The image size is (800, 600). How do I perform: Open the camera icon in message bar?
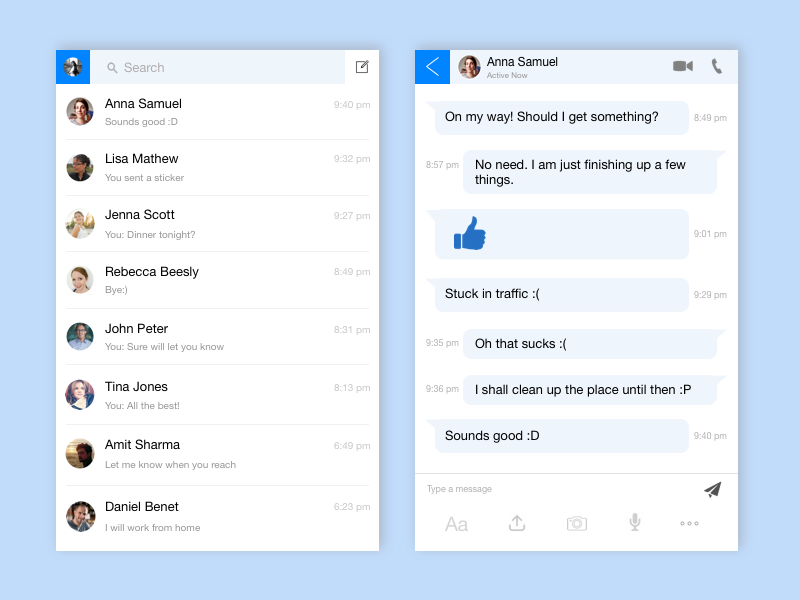[x=577, y=523]
